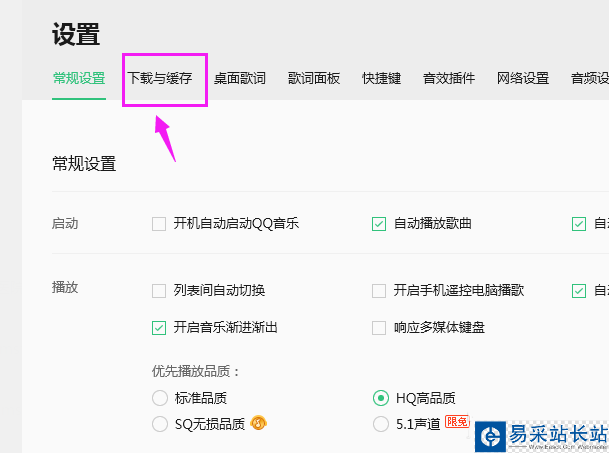Select the 标准品质 radio button

tap(159, 398)
